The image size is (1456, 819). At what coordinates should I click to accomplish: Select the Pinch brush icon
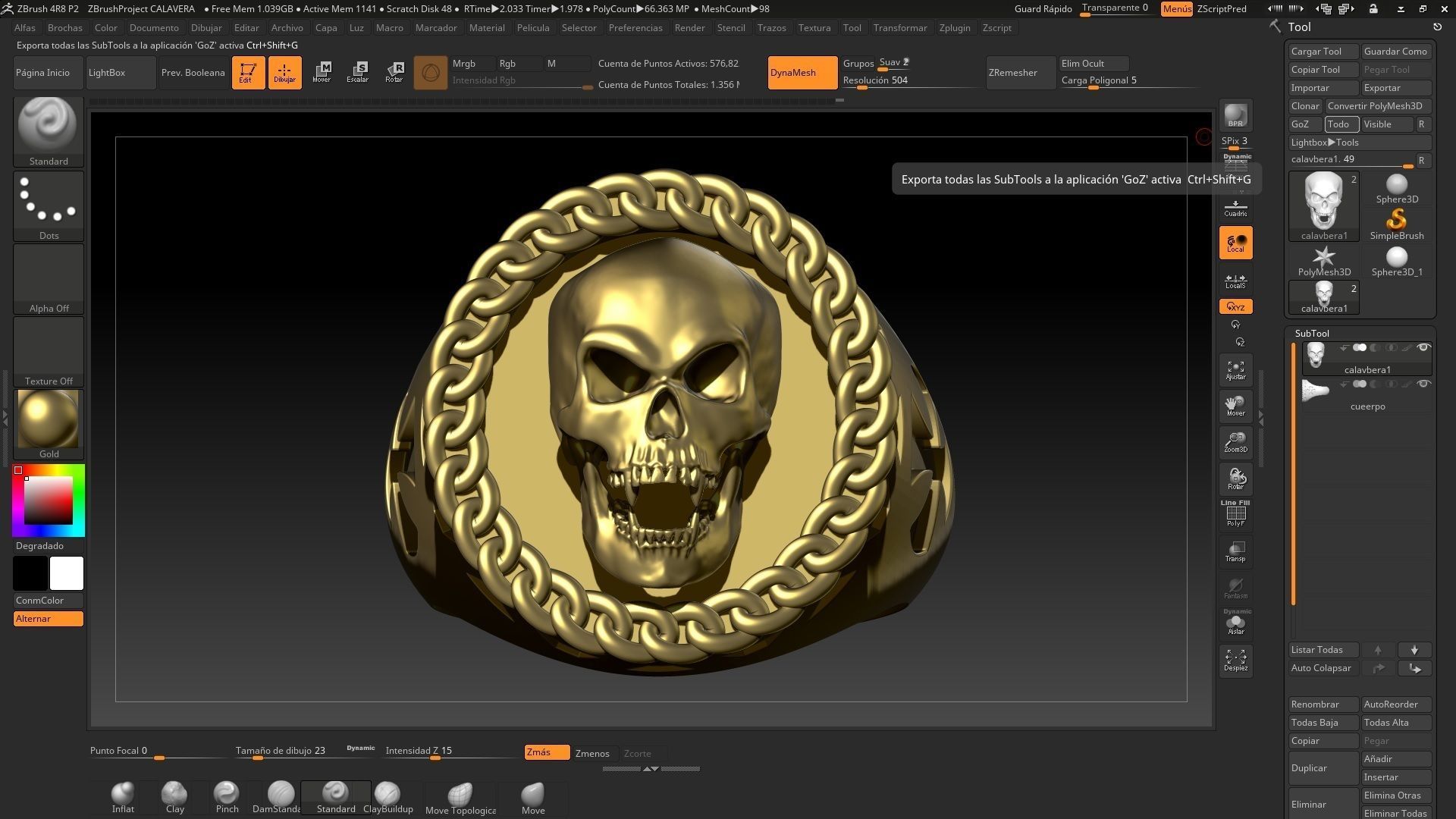pos(227,798)
